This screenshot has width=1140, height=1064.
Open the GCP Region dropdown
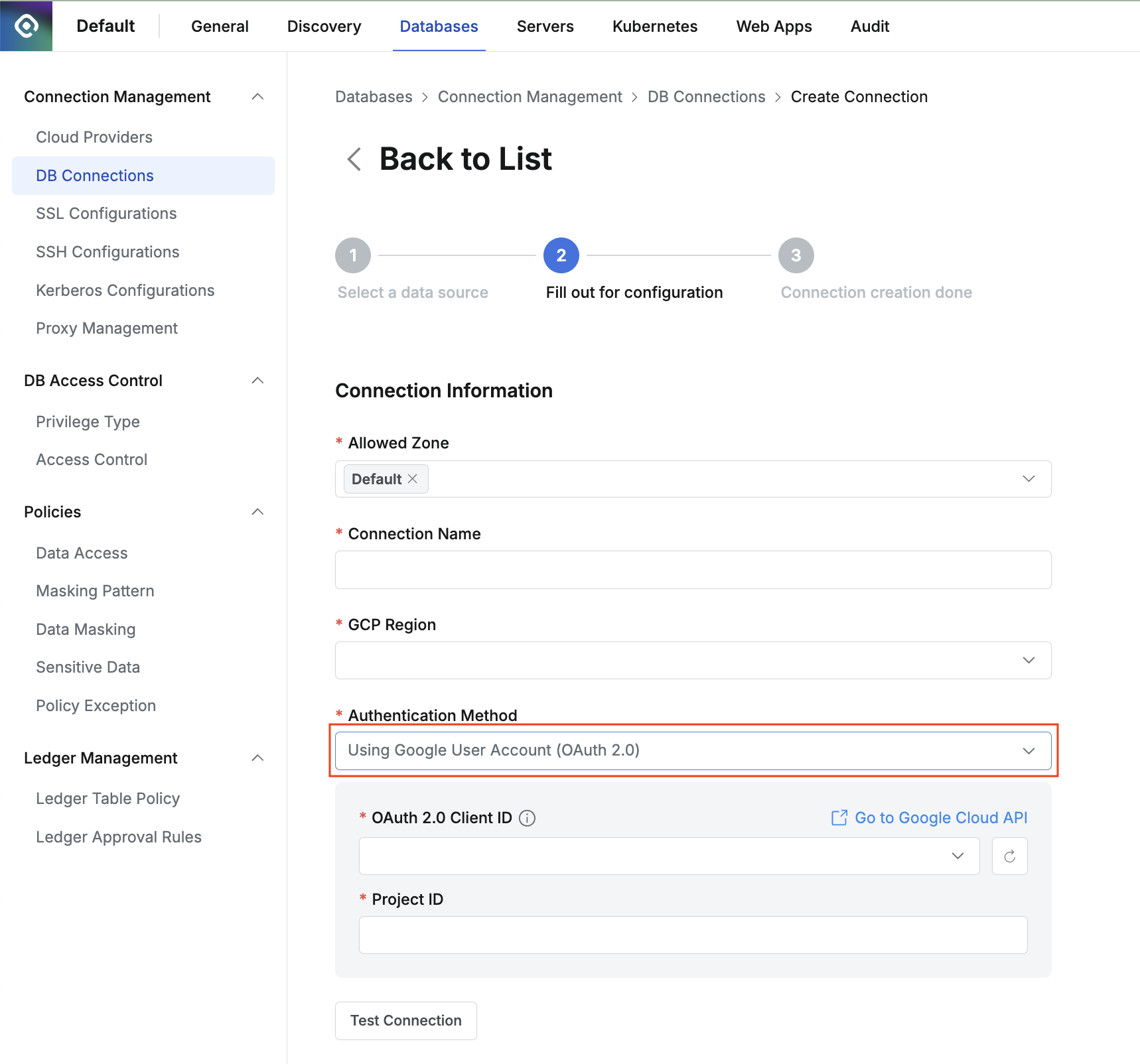[x=1029, y=660]
